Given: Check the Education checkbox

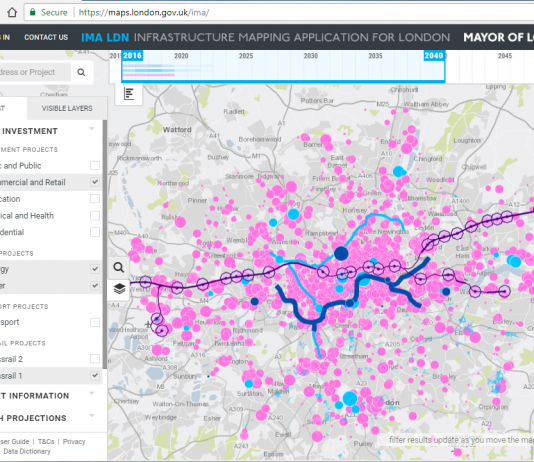Looking at the screenshot, I should tap(95, 198).
